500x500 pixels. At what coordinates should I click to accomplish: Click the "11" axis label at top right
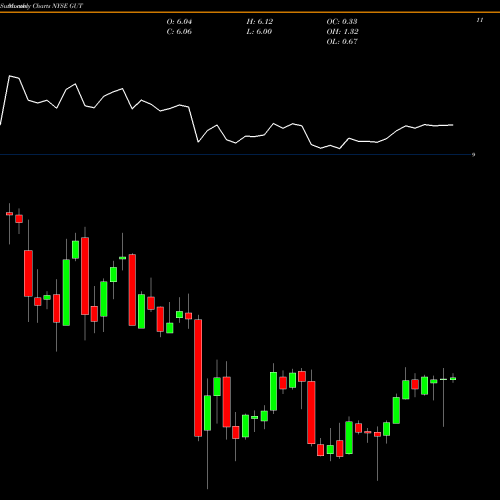pos(480,20)
